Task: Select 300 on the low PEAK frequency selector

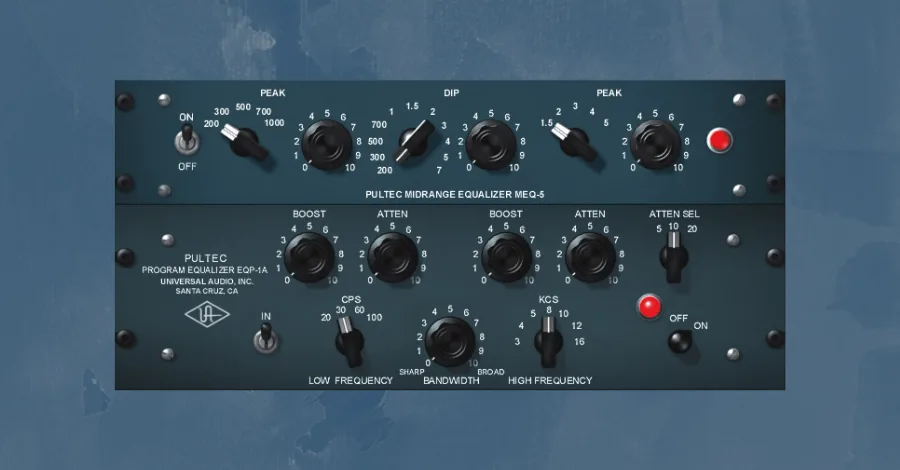Action: [x=222, y=112]
